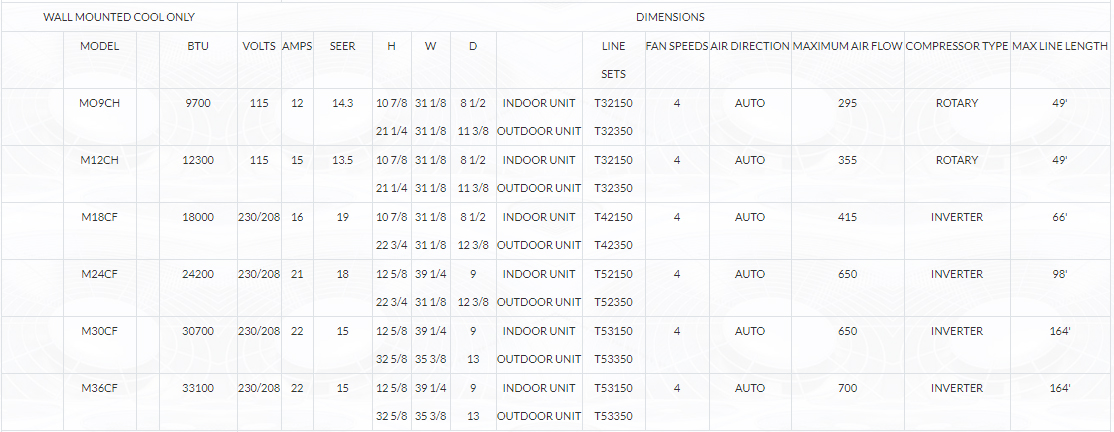Select the MAX LINE LENGTH header
Image resolution: width=1114 pixels, height=432 pixels.
1060,46
